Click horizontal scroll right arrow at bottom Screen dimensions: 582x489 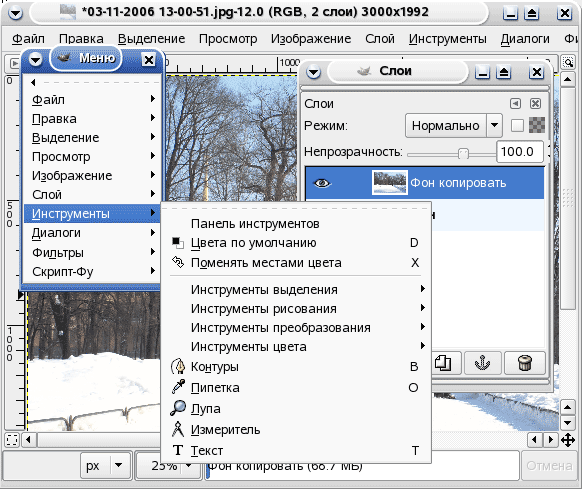coord(551,440)
